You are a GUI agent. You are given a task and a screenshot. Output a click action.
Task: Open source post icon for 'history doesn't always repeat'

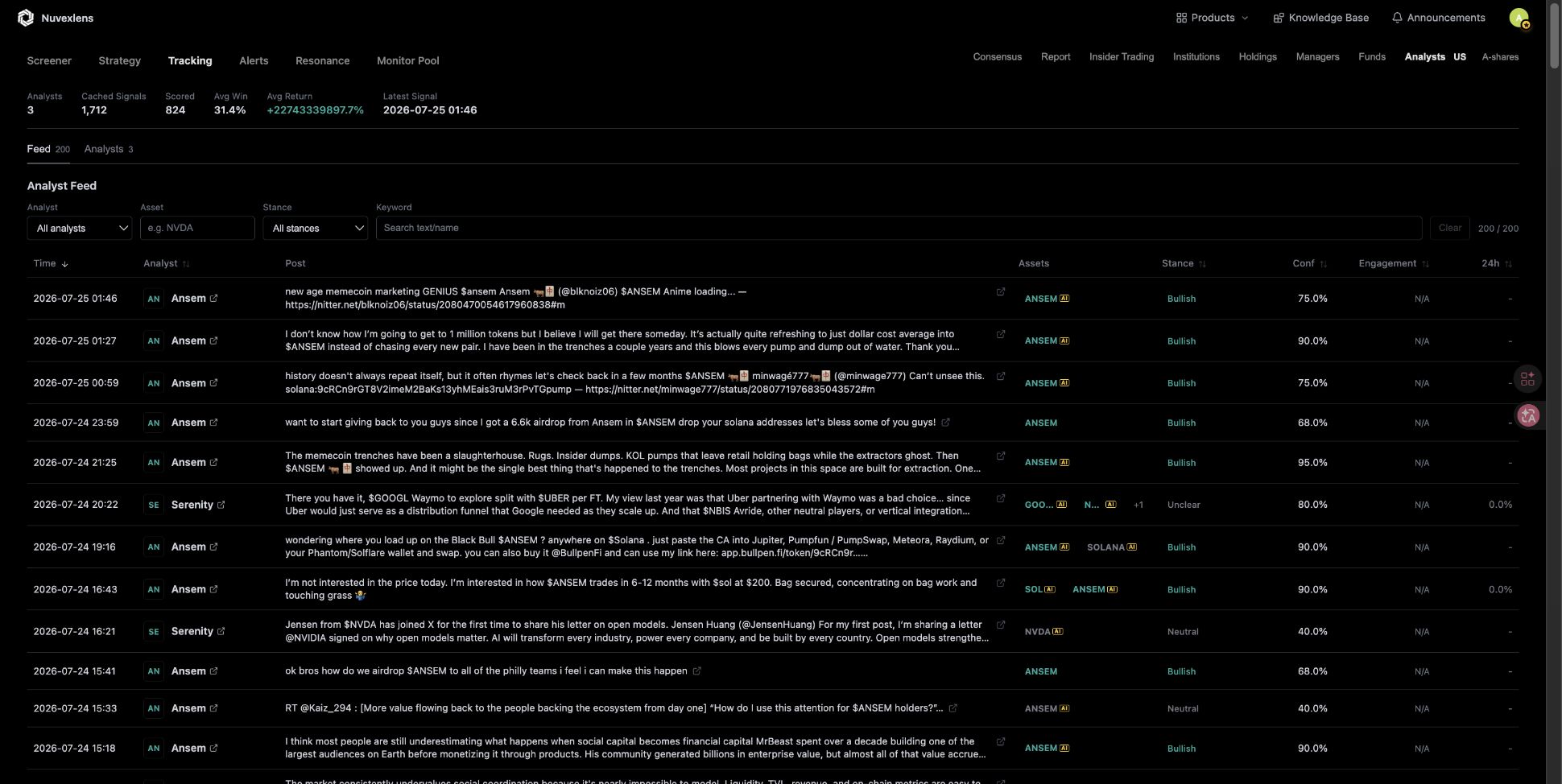click(x=1000, y=376)
